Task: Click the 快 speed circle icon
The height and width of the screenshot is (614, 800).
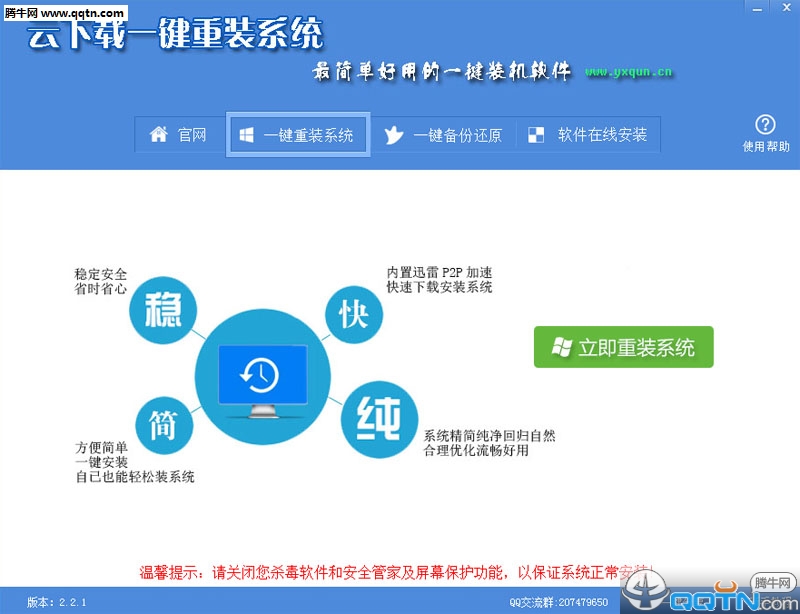Action: pyautogui.click(x=354, y=313)
